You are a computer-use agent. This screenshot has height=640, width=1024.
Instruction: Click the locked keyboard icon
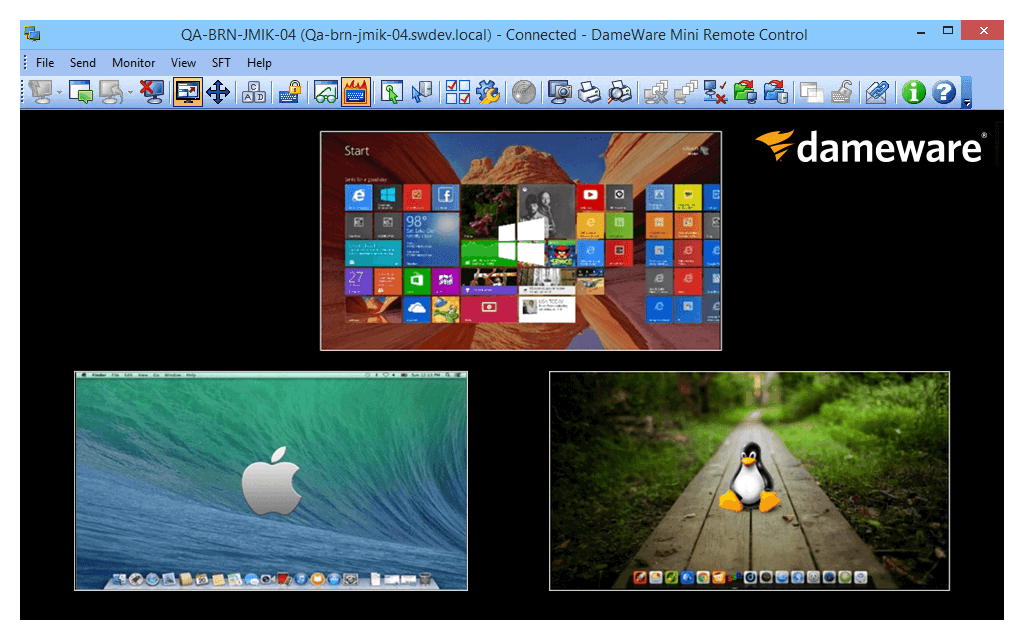[x=289, y=92]
